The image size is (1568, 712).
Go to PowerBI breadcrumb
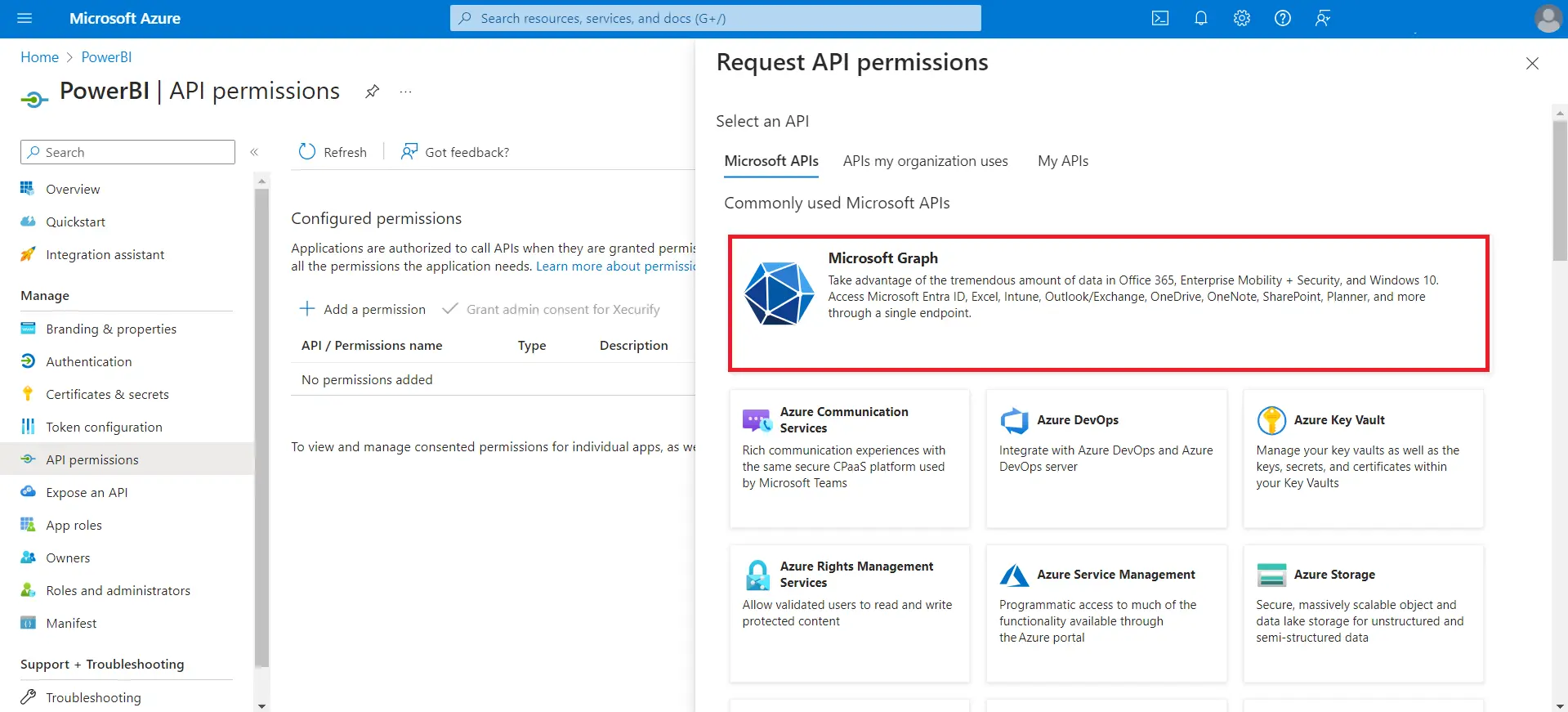coord(106,57)
